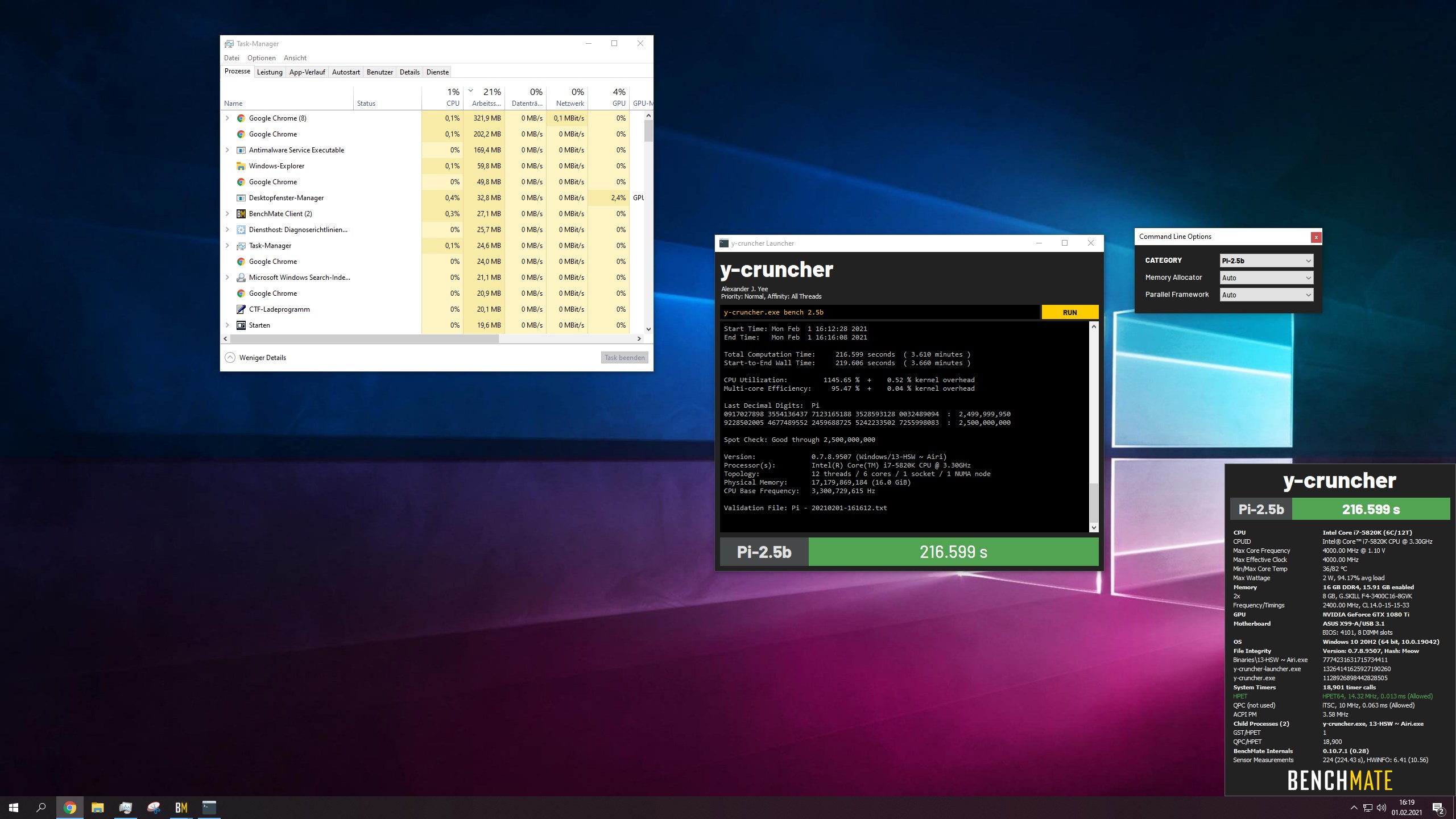This screenshot has height=819, width=1456.
Task: Open the notification center icon
Action: click(x=1438, y=808)
